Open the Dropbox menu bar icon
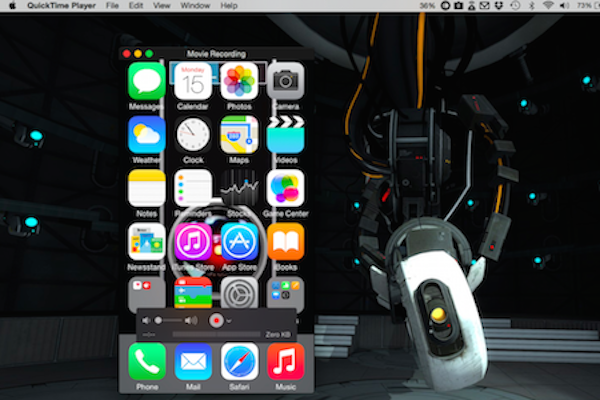This screenshot has width=600, height=400. pos(499,6)
